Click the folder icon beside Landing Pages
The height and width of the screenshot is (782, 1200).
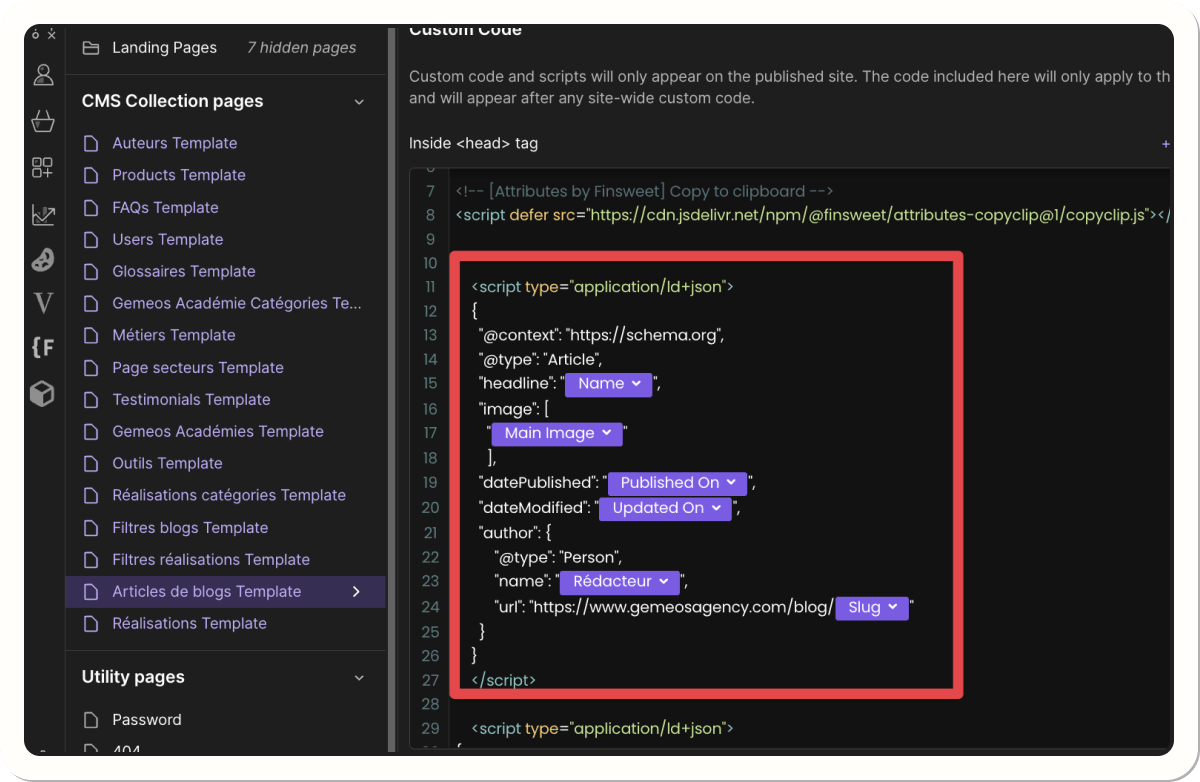[x=91, y=47]
